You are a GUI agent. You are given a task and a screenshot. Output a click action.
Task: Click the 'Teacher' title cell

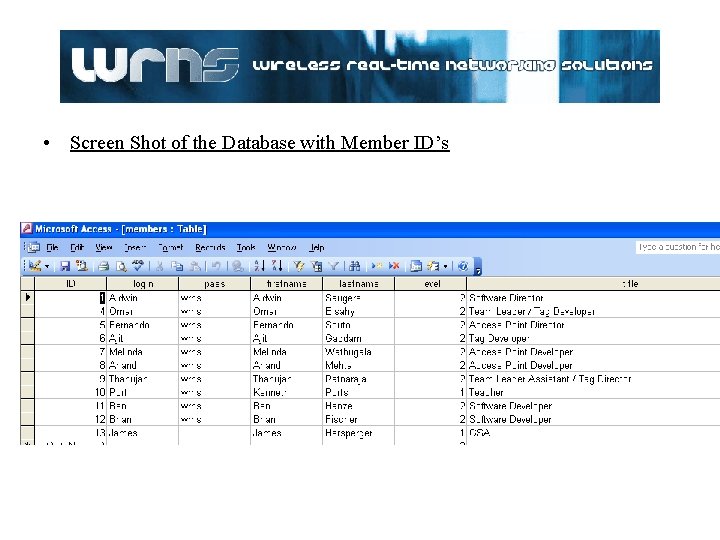(x=593, y=392)
